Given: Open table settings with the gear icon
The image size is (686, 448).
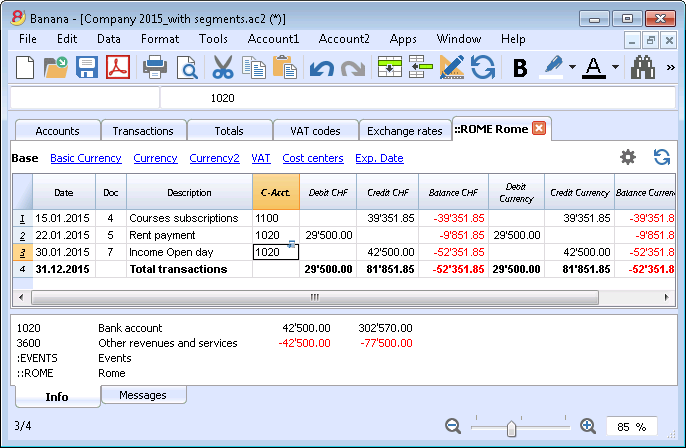Looking at the screenshot, I should pyautogui.click(x=628, y=157).
